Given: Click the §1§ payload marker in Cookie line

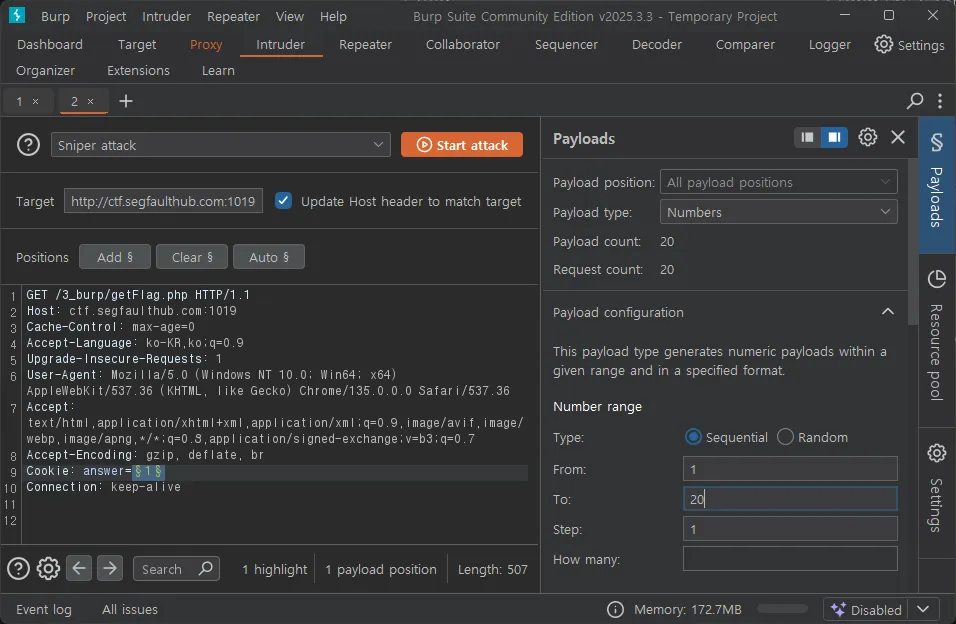Looking at the screenshot, I should point(148,471).
